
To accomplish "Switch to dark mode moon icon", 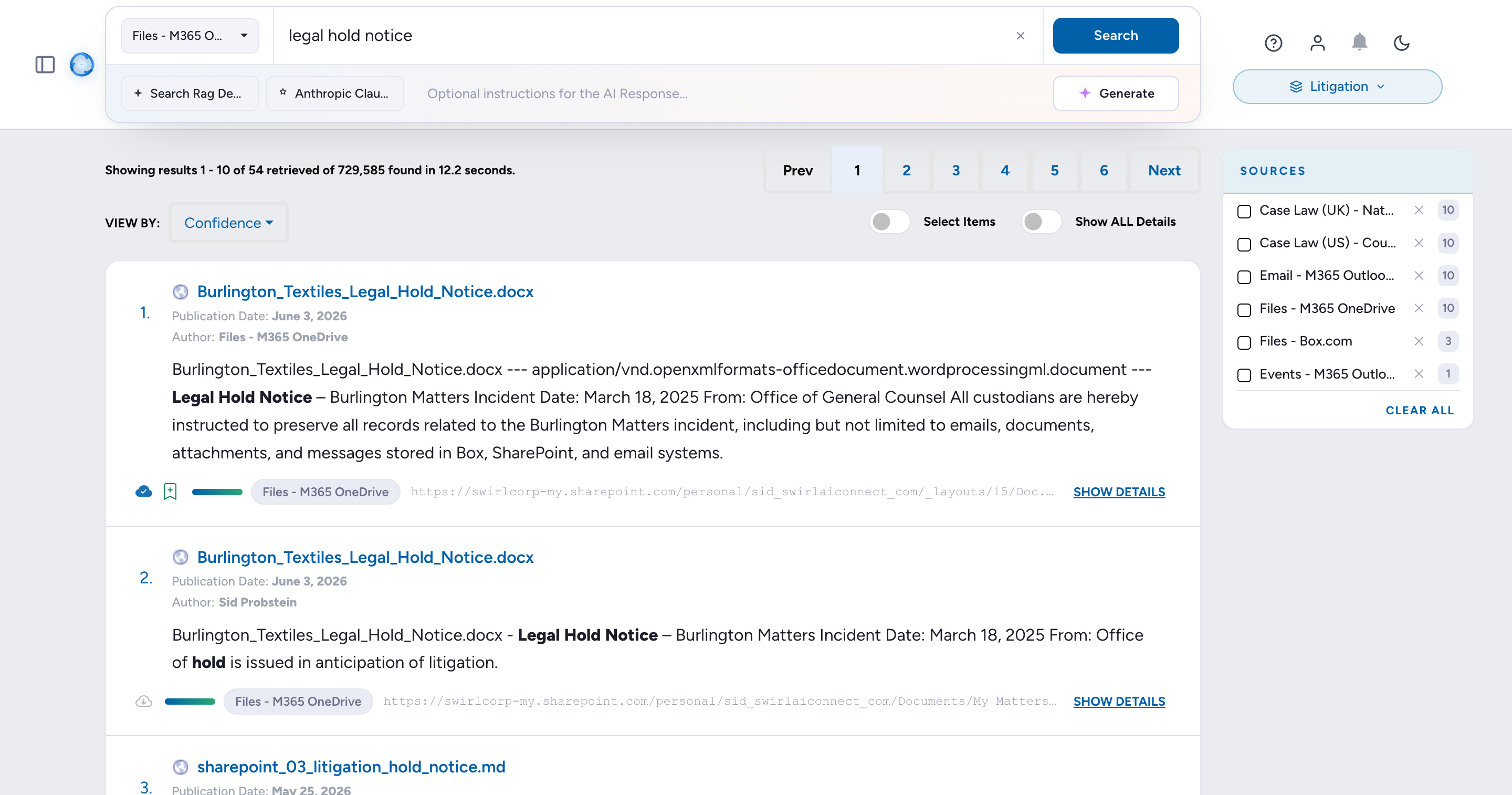I will click(1402, 43).
